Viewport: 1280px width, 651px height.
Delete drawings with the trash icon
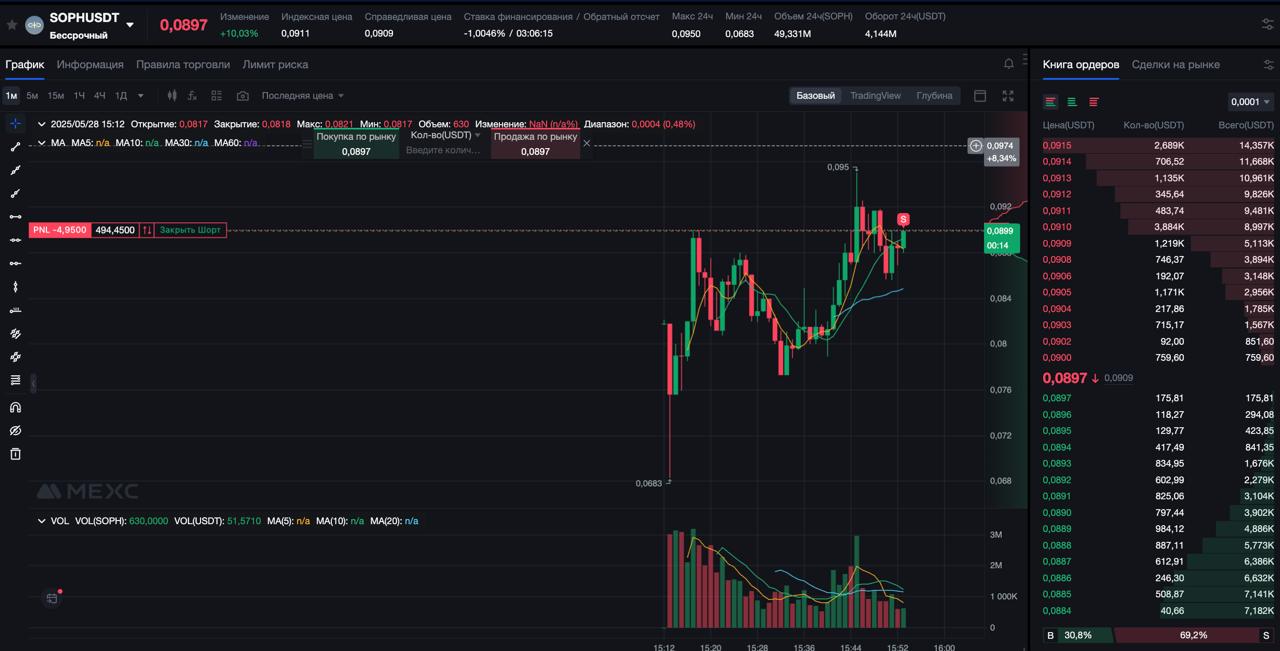pyautogui.click(x=15, y=454)
